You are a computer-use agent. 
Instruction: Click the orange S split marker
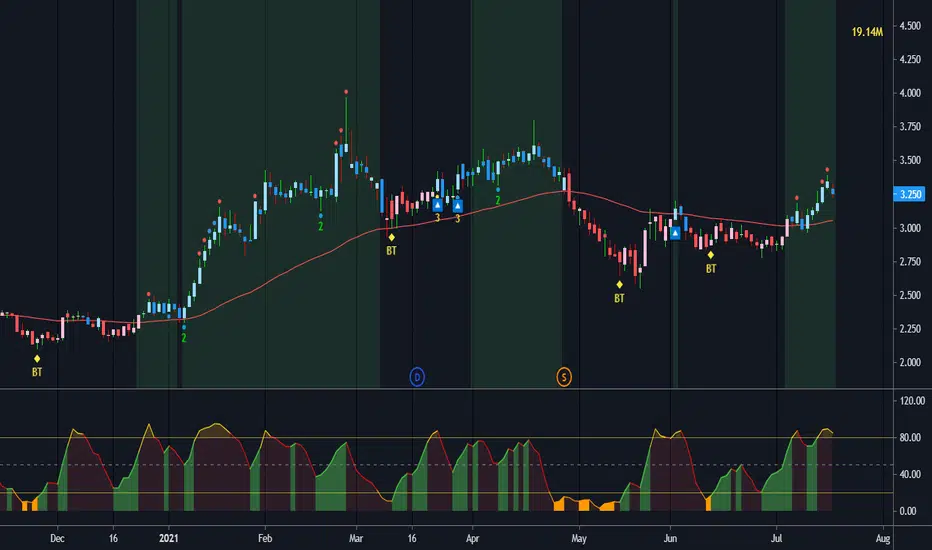pos(564,377)
